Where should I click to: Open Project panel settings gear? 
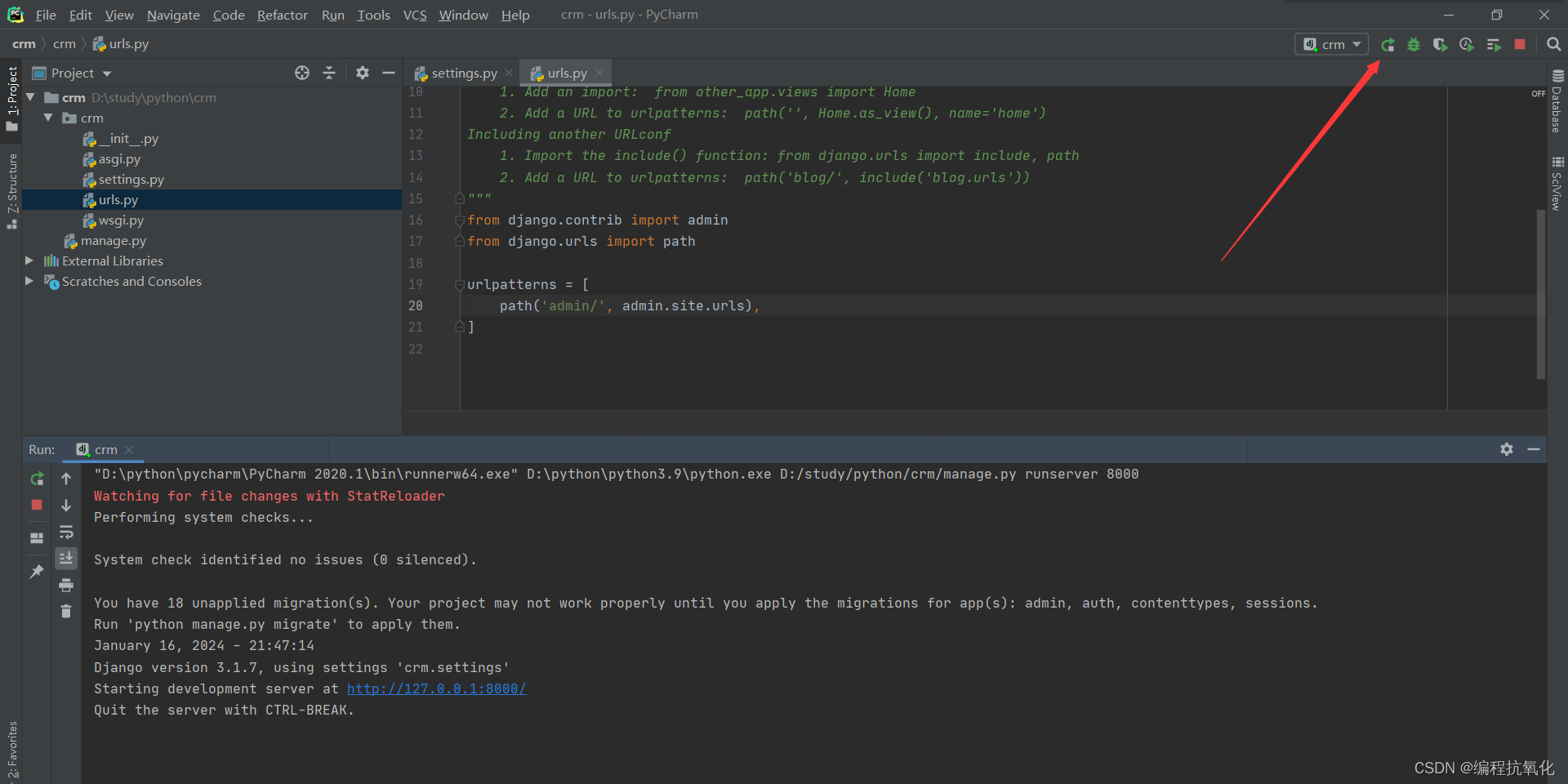pos(363,73)
